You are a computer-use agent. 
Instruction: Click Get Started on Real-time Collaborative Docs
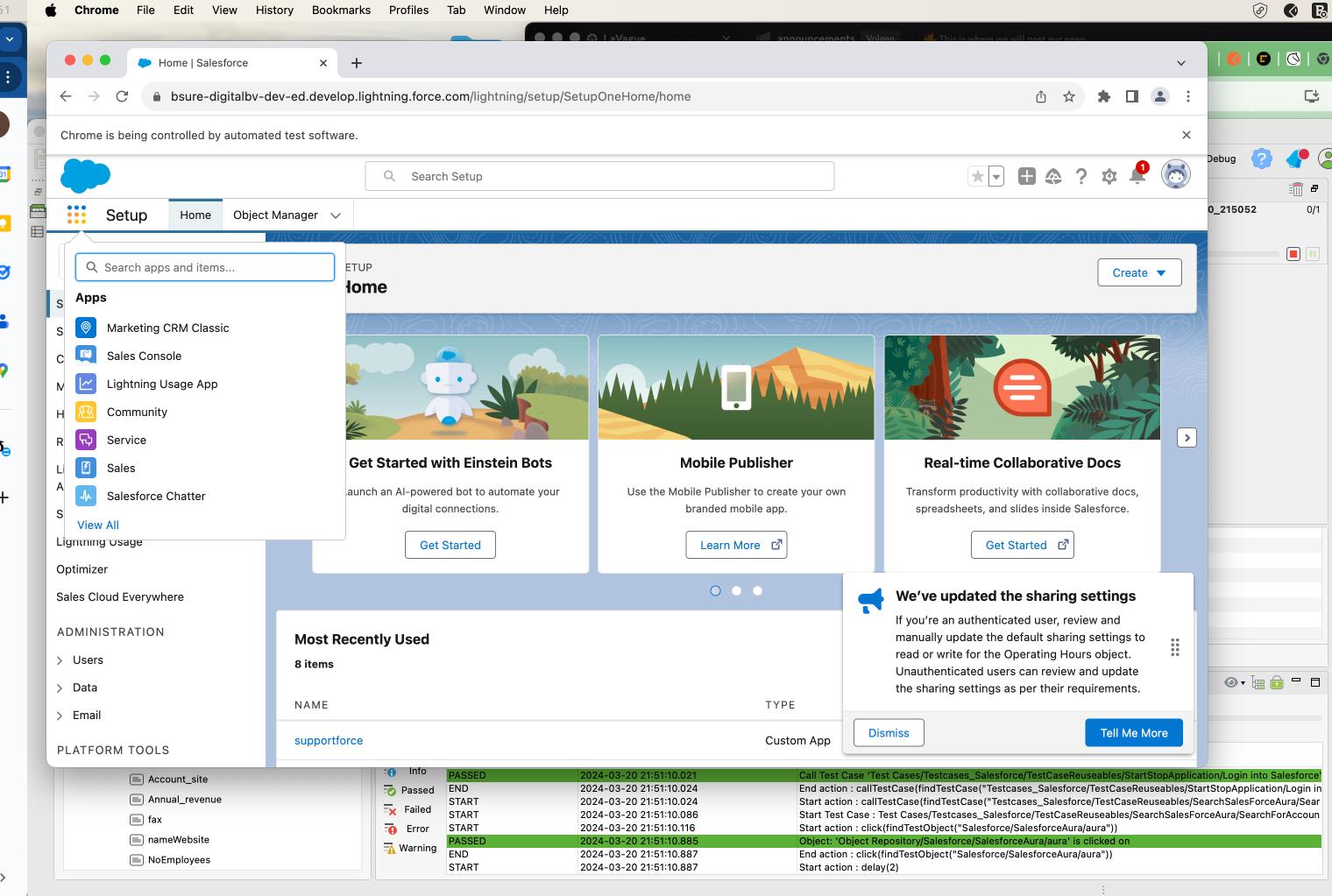point(1022,545)
